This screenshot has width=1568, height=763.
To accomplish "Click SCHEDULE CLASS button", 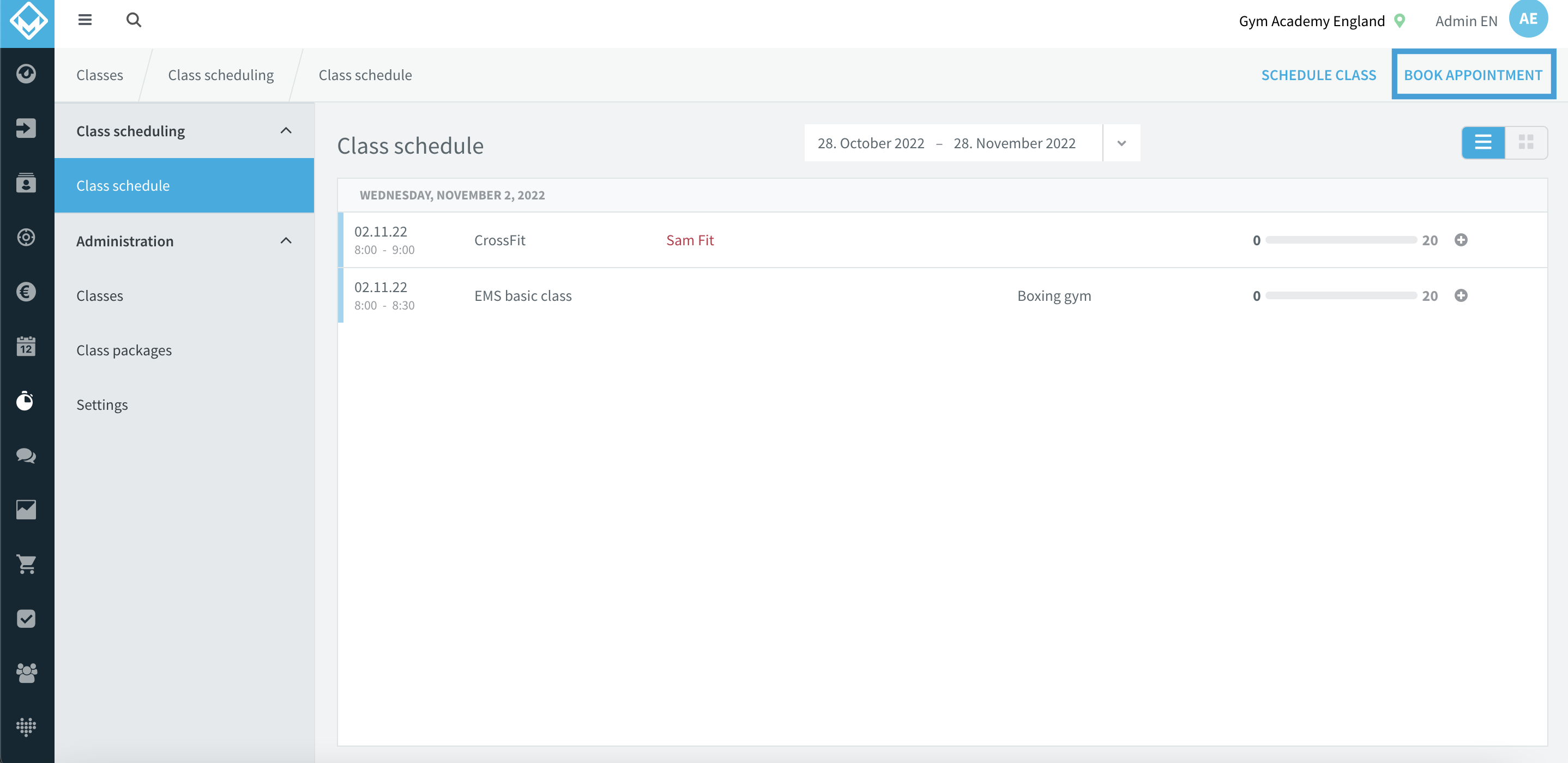I will tap(1318, 75).
